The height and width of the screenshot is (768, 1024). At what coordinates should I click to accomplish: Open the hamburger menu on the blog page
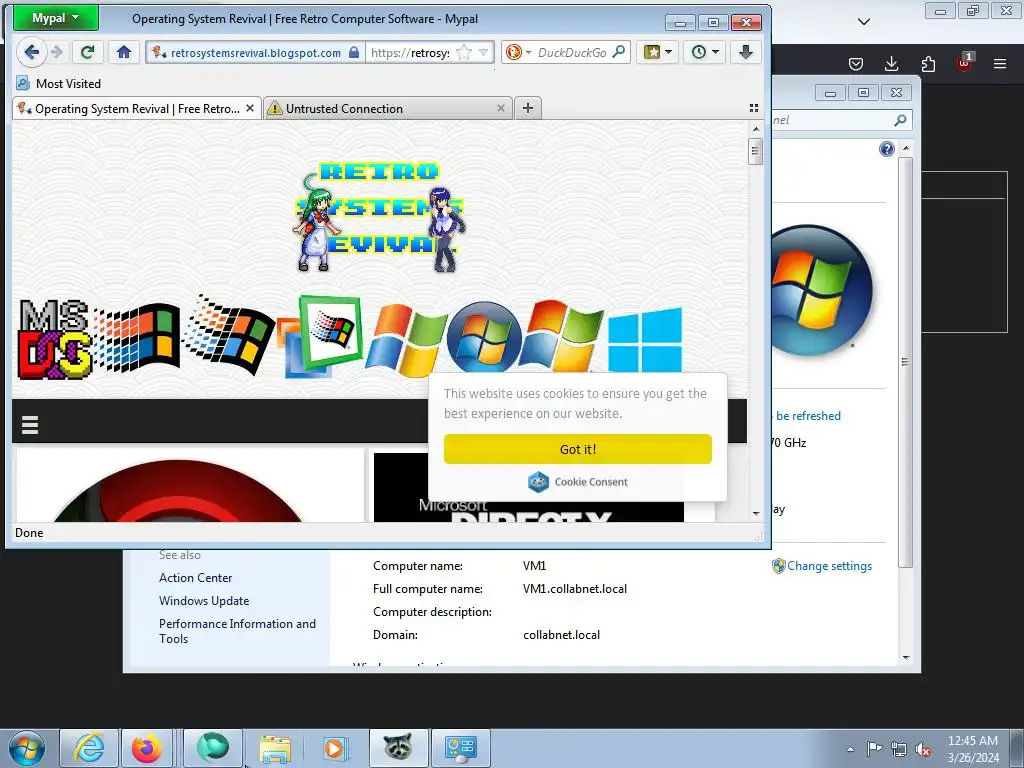(30, 424)
